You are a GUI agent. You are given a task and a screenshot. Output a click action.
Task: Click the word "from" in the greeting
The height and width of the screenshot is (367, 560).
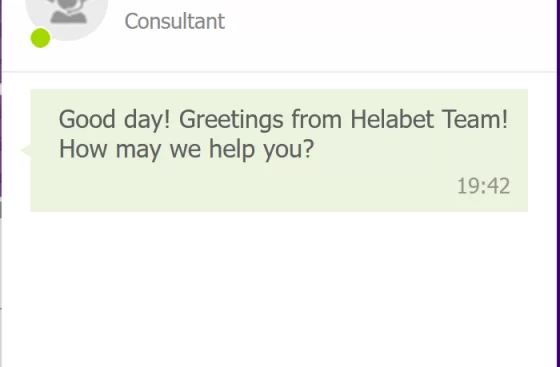316,119
